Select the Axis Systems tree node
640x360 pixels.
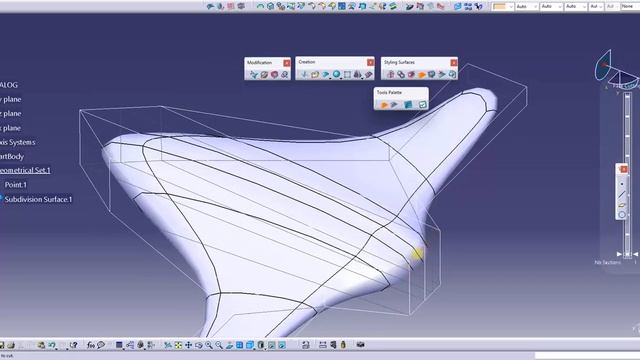coord(18,142)
